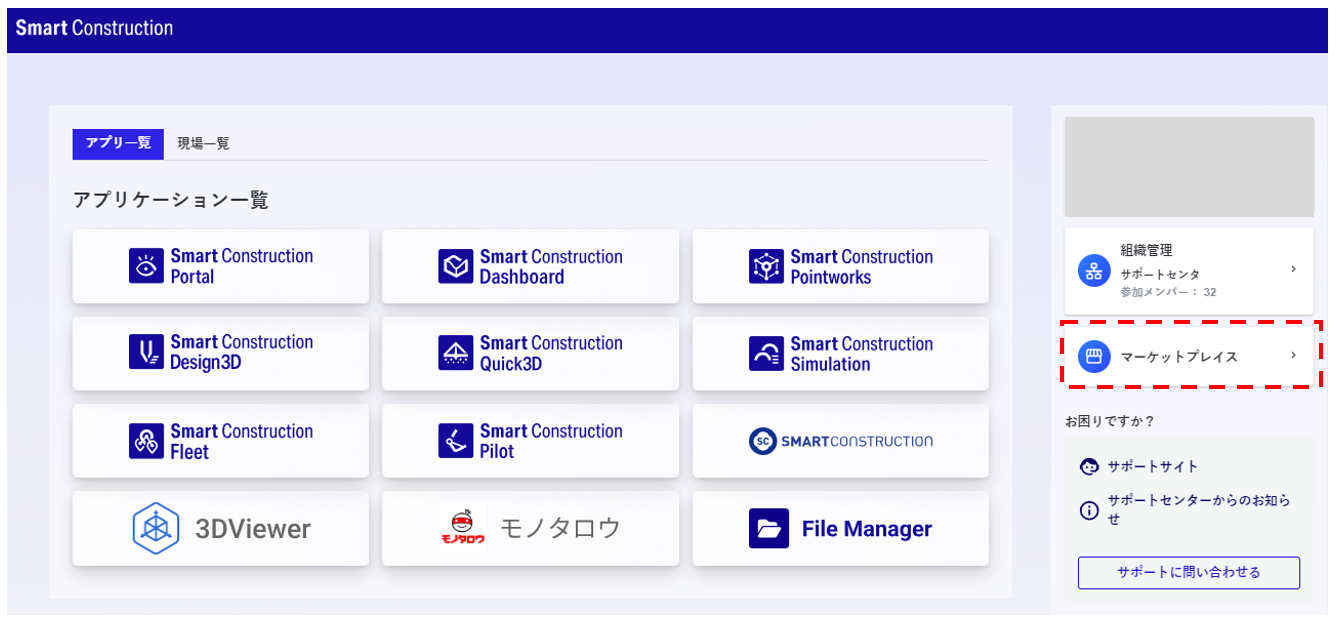Click the Smart Construction Dashboard label text

pyautogui.click(x=551, y=267)
